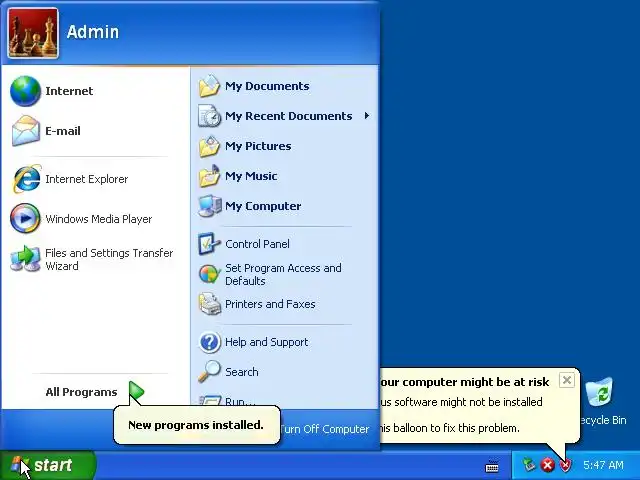This screenshot has width=640, height=480.
Task: Select the Internet menu entry label
Action: (x=69, y=91)
